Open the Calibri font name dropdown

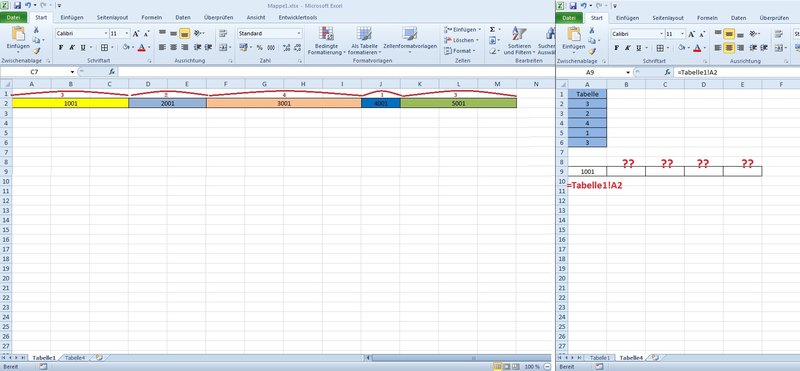106,34
